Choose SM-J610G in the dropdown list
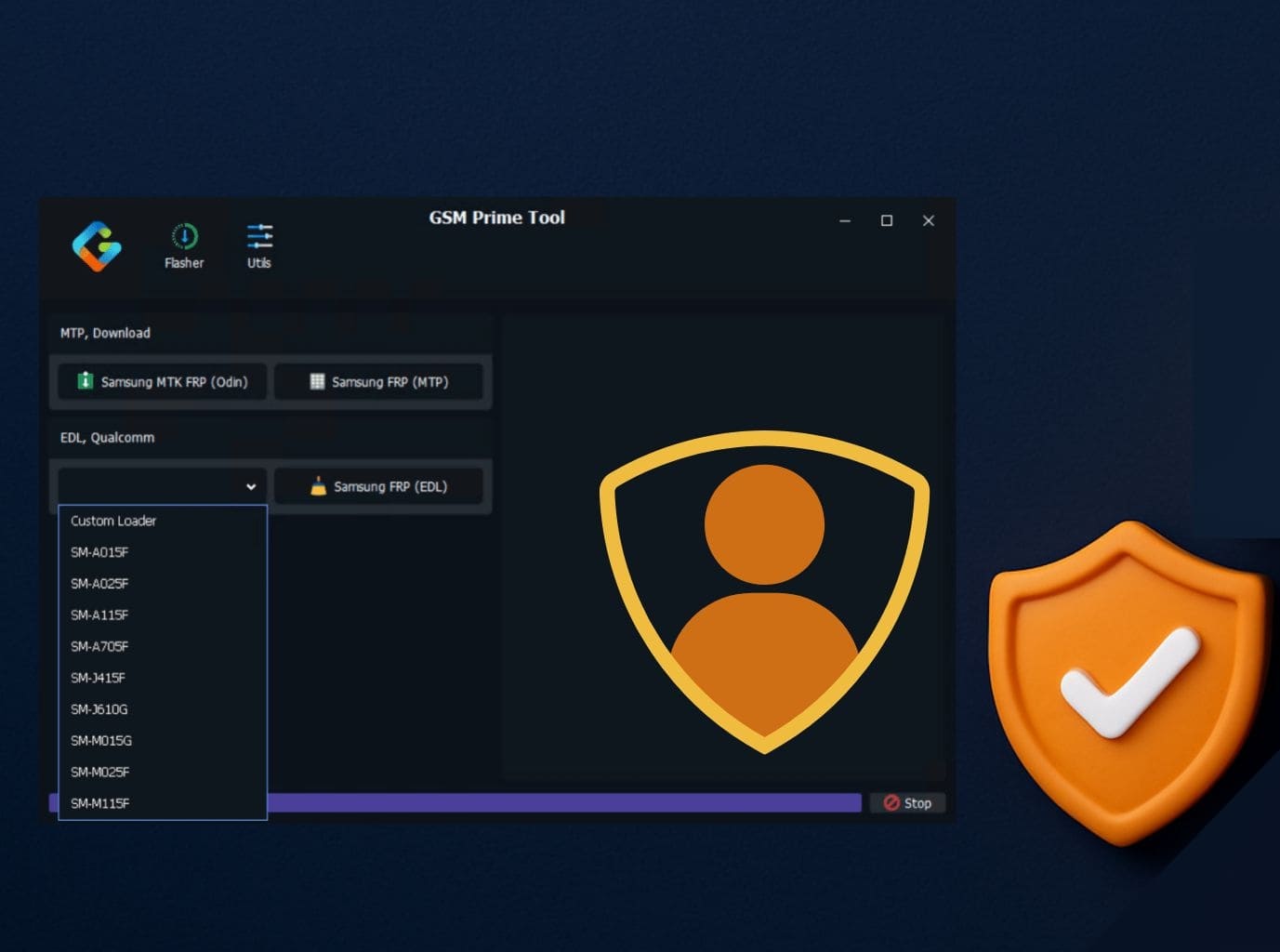Image resolution: width=1280 pixels, height=952 pixels. (163, 709)
